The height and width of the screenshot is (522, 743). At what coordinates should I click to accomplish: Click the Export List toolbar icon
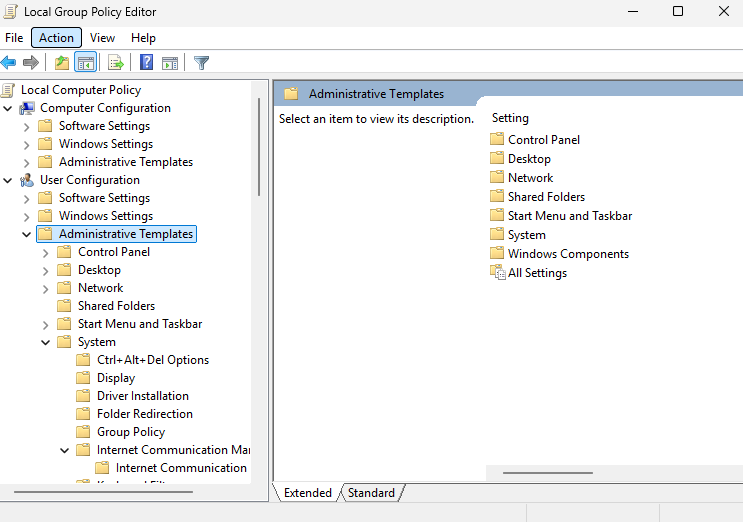116,63
